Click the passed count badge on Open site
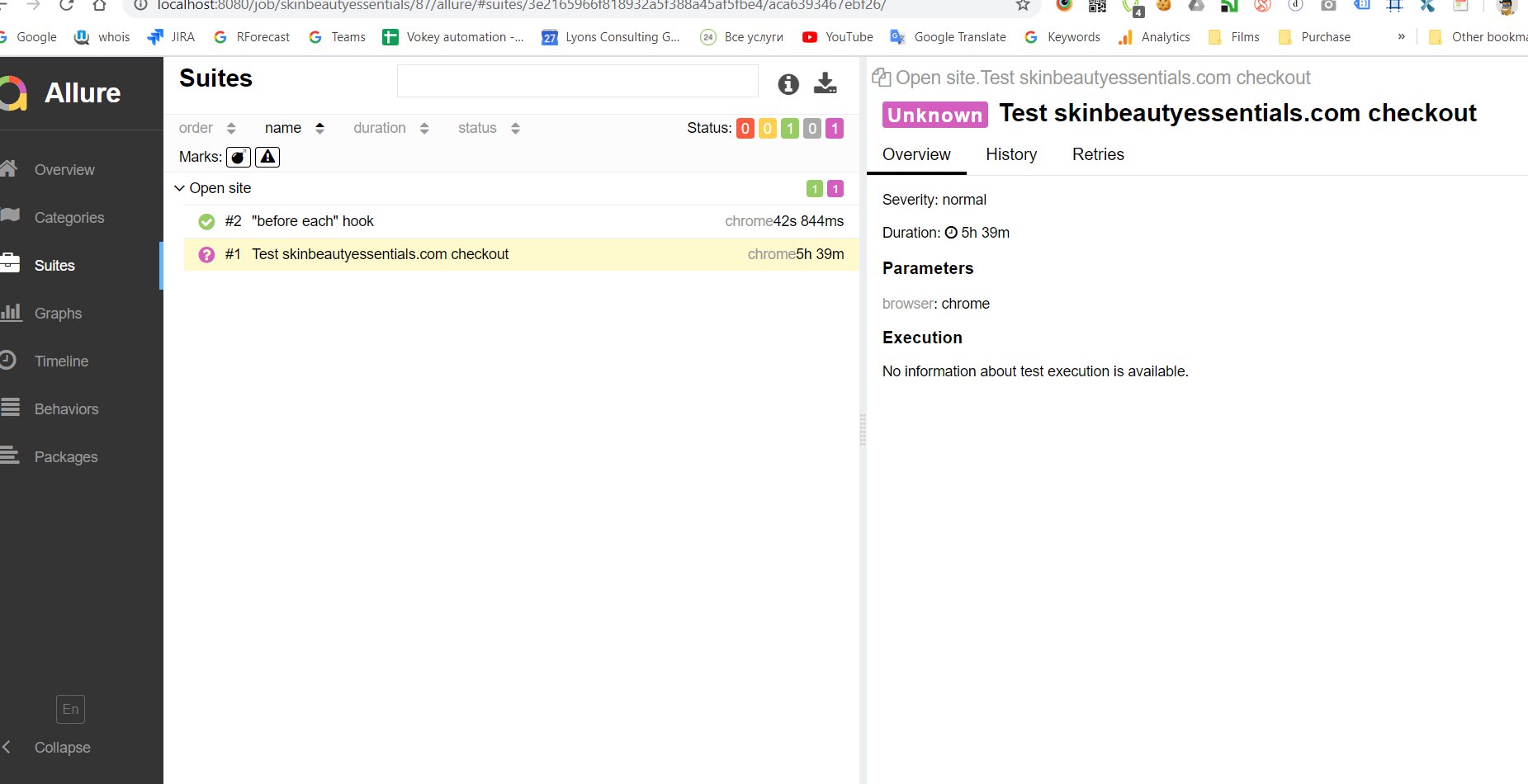The width and height of the screenshot is (1528, 784). tap(815, 189)
